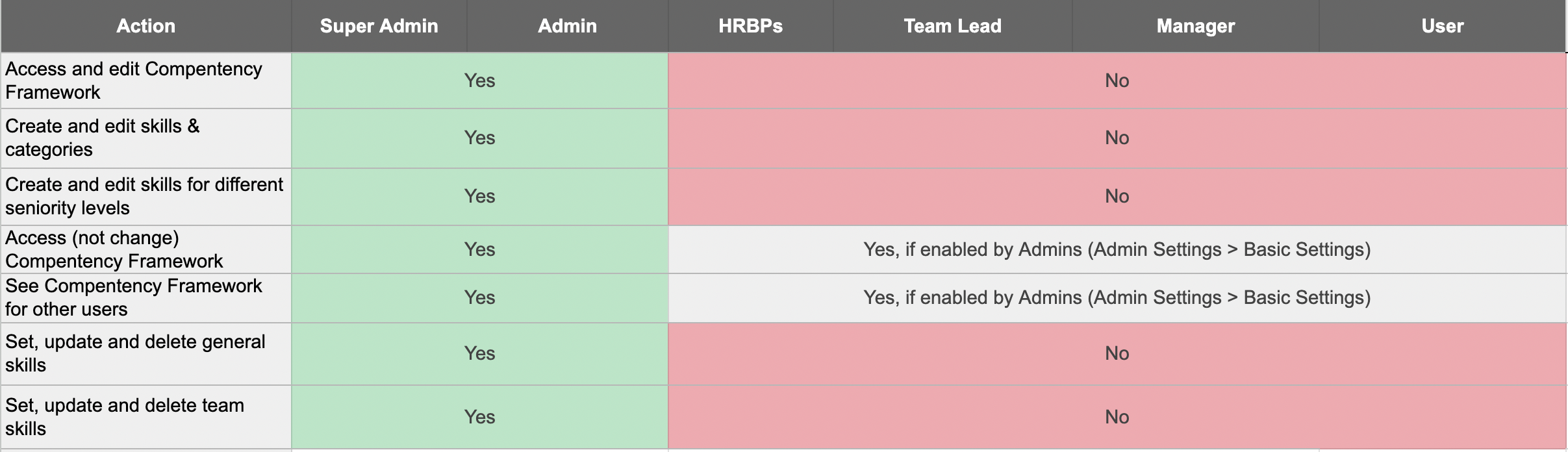The width and height of the screenshot is (1568, 452).
Task: Select the Manager column header
Action: pos(1196,26)
